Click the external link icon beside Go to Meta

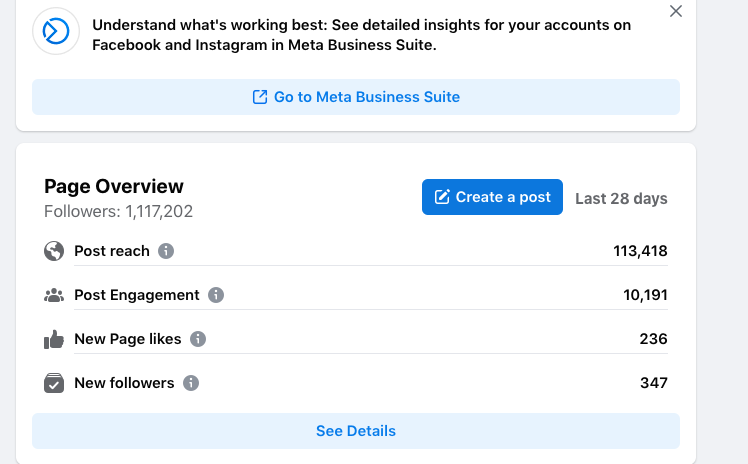click(x=260, y=97)
